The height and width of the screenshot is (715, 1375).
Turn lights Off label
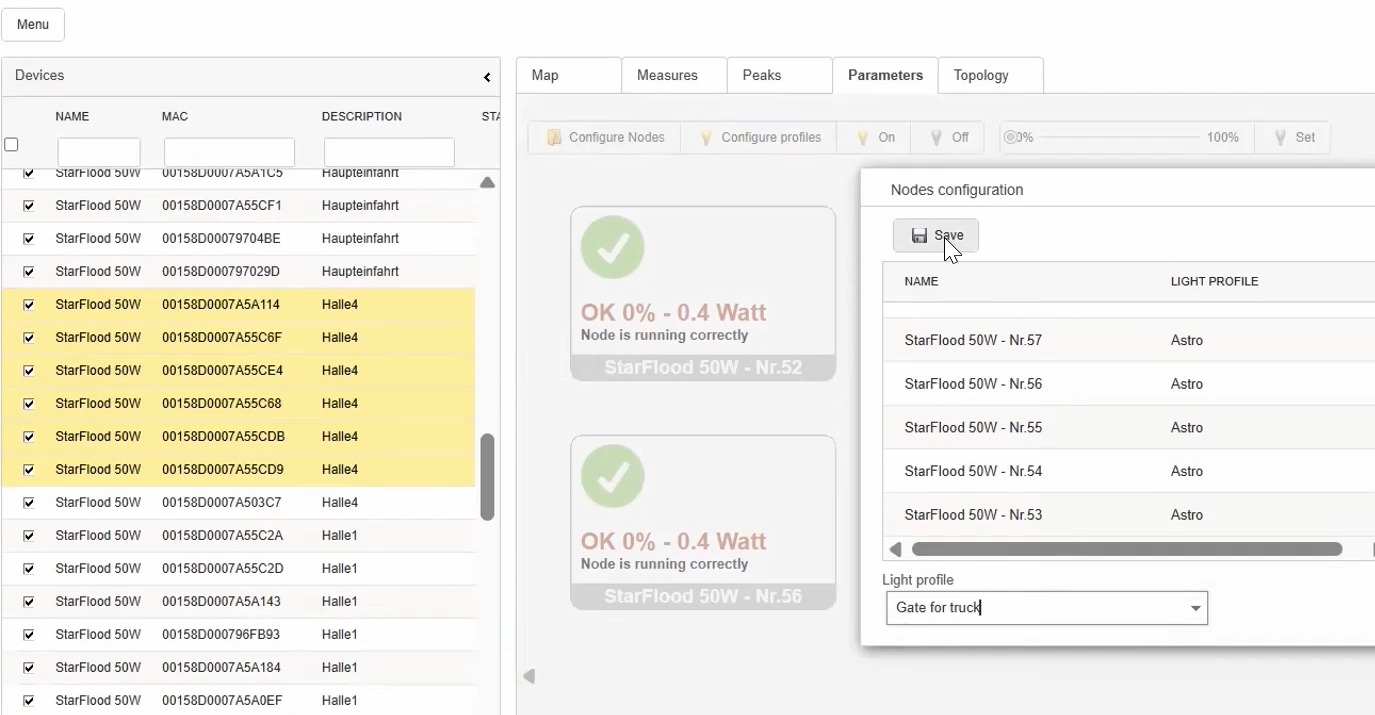click(x=960, y=137)
